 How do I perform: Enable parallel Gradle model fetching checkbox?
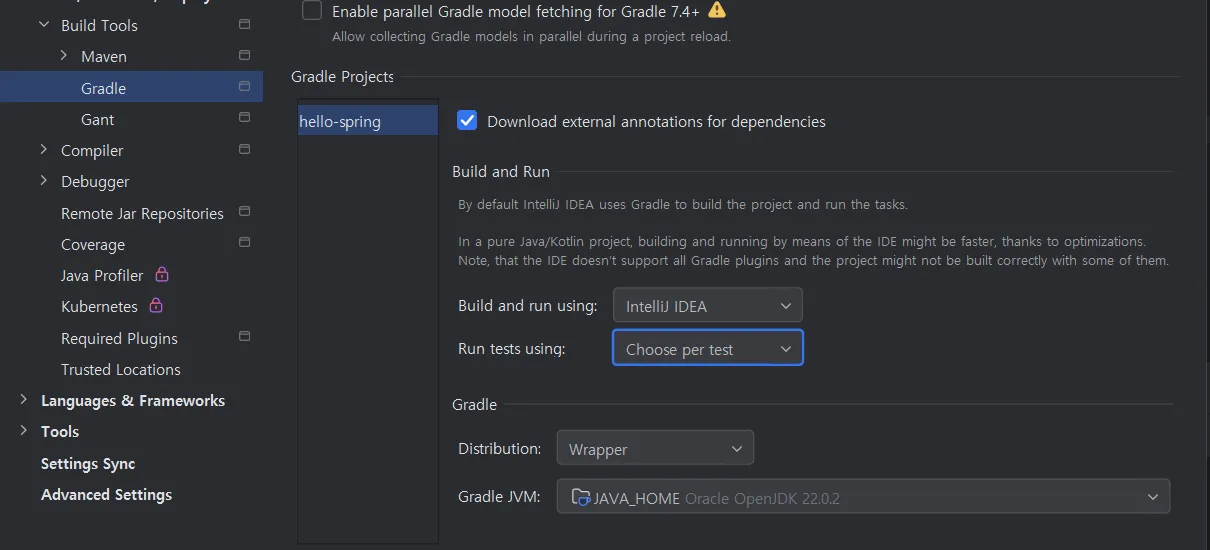click(312, 11)
